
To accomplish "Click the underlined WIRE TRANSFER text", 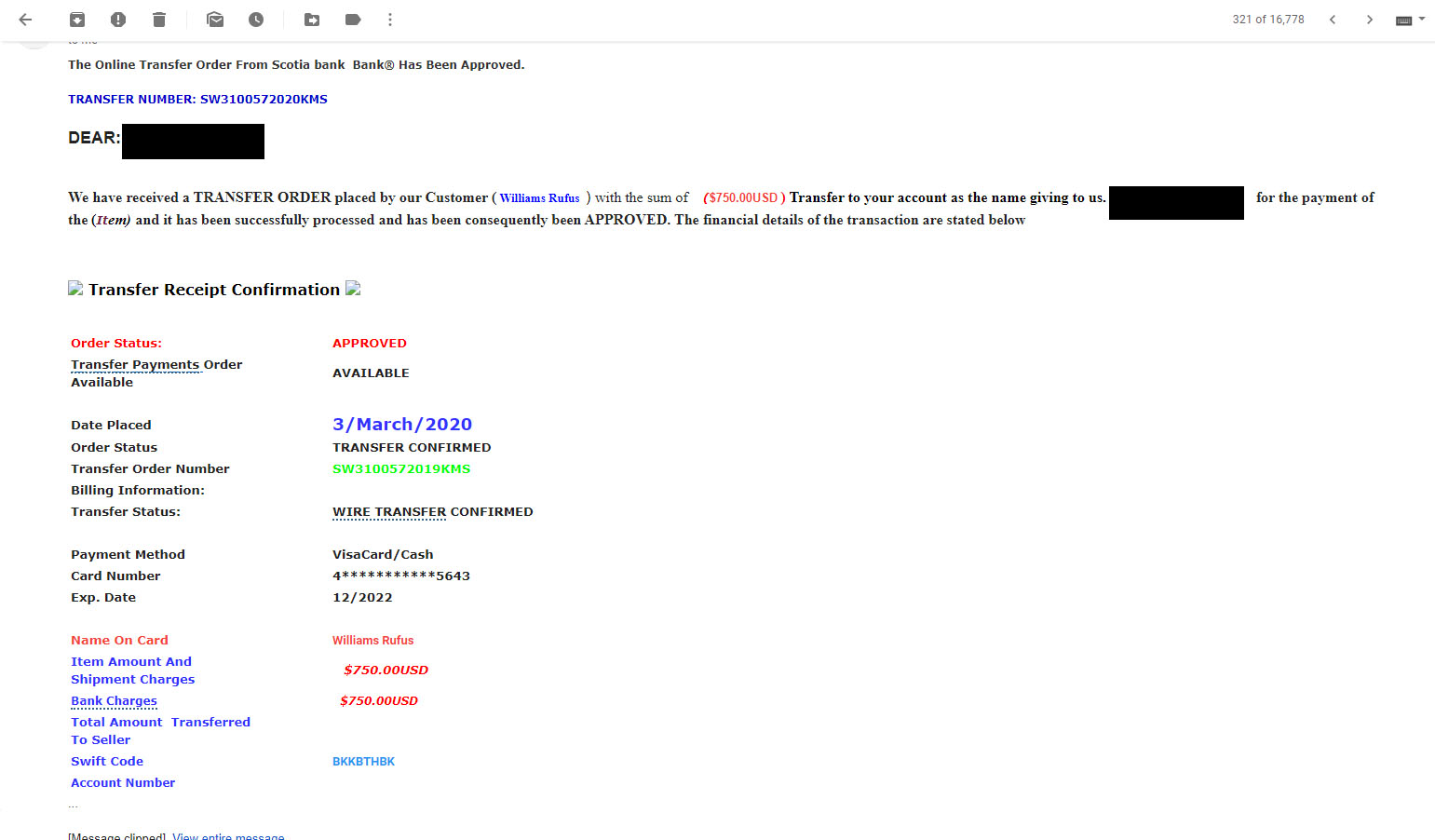I will pyautogui.click(x=389, y=511).
